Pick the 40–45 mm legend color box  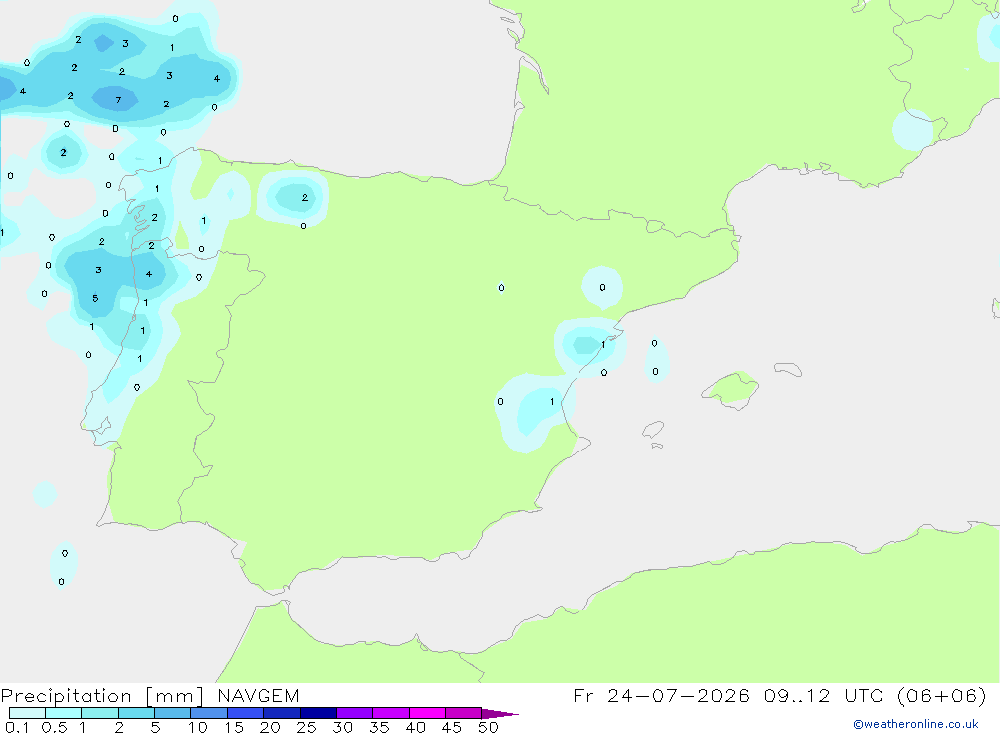pyautogui.click(x=427, y=713)
